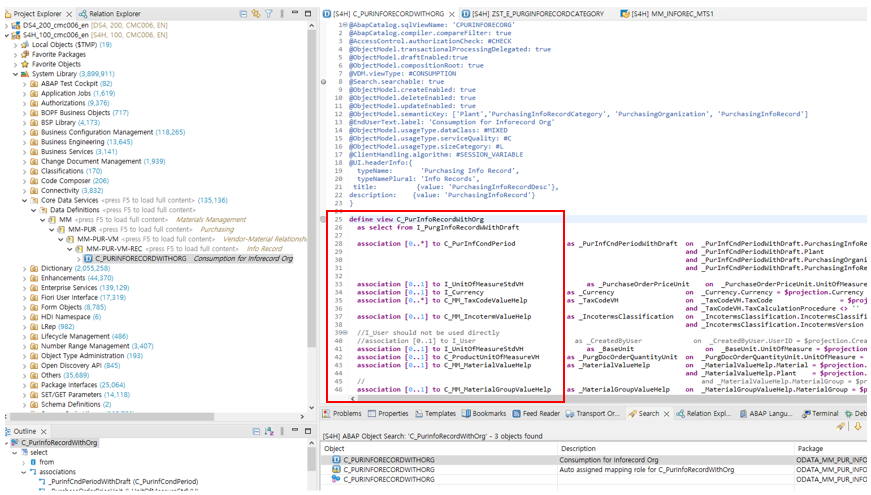
Task: Expand the from node in Outline
Action: pyautogui.click(x=23, y=462)
